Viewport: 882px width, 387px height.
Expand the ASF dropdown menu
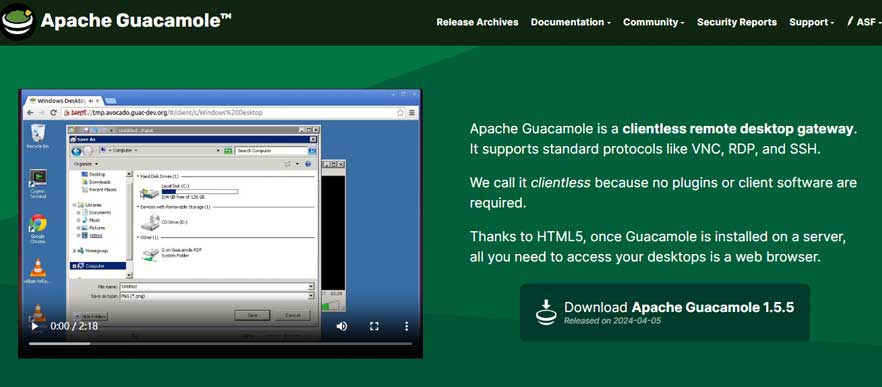(864, 22)
